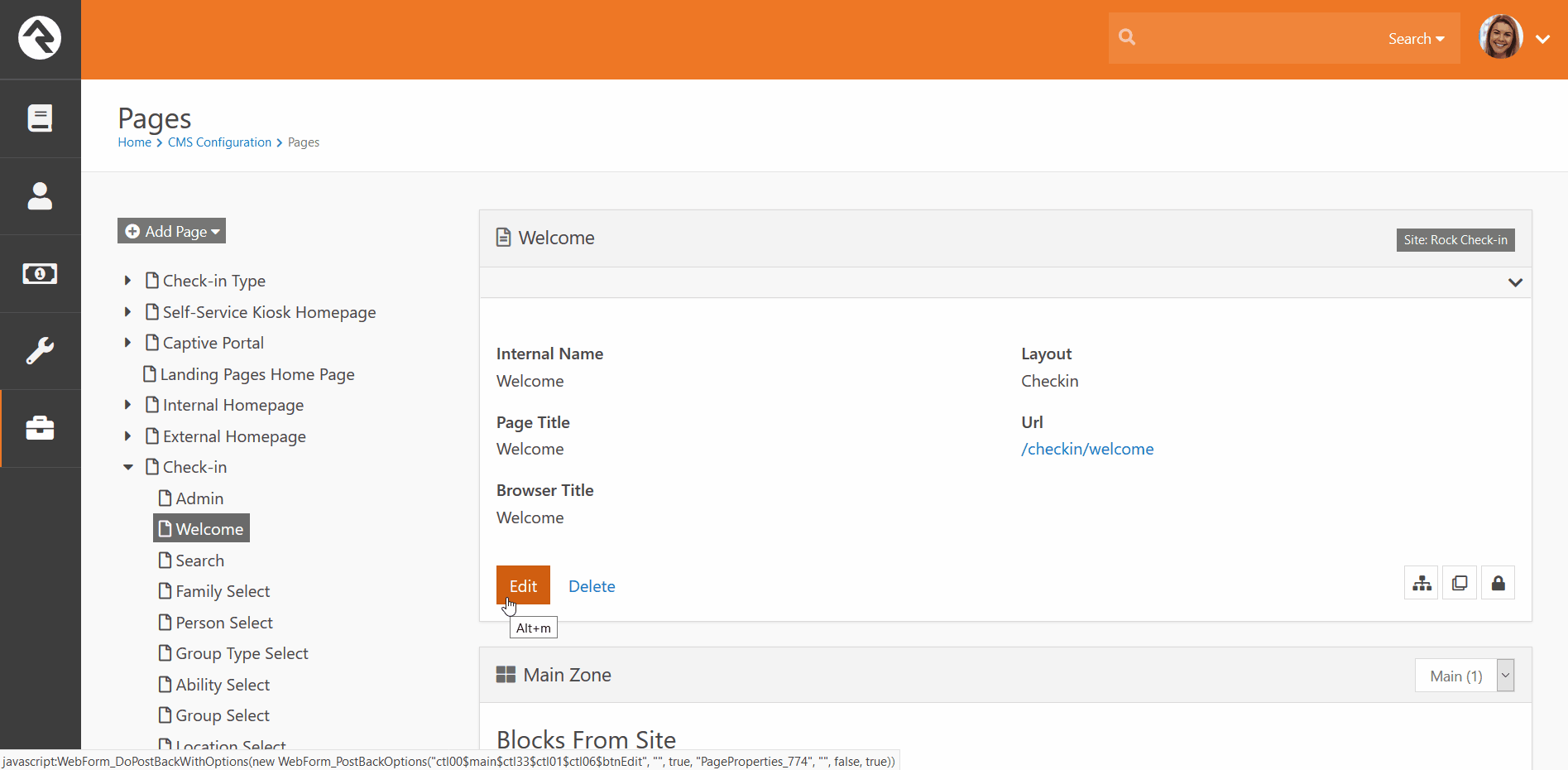Expand the Self-Service Kiosk Homepage node
1568x770 pixels.
tap(127, 312)
